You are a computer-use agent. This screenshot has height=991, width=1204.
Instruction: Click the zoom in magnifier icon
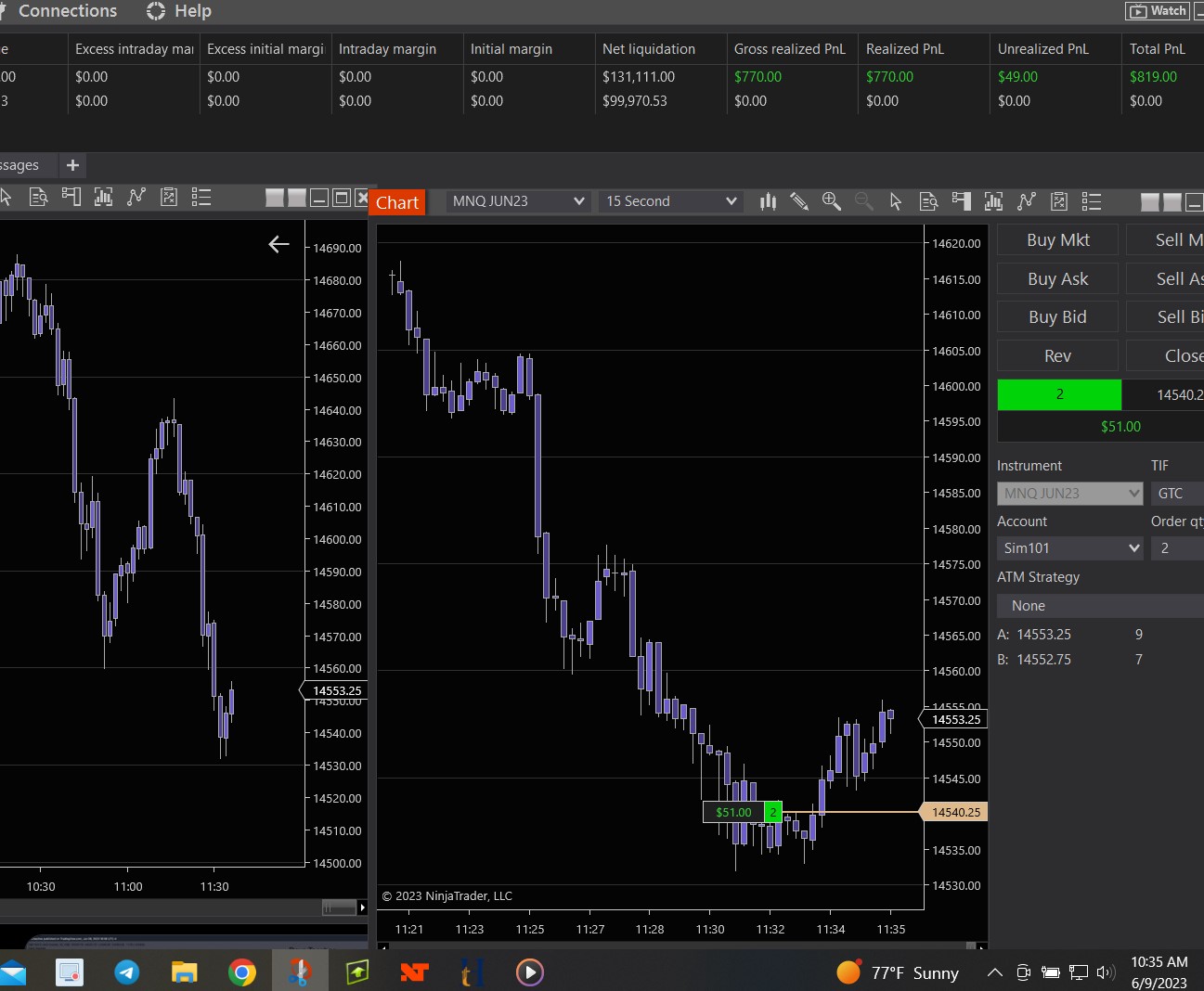tap(831, 201)
